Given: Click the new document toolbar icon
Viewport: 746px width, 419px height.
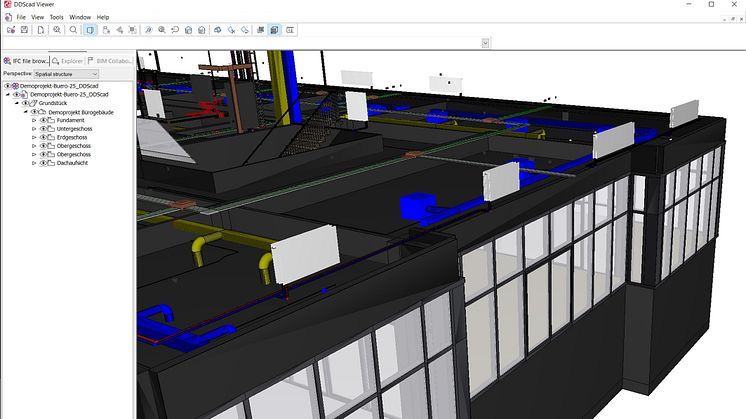Looking at the screenshot, I should 39,30.
